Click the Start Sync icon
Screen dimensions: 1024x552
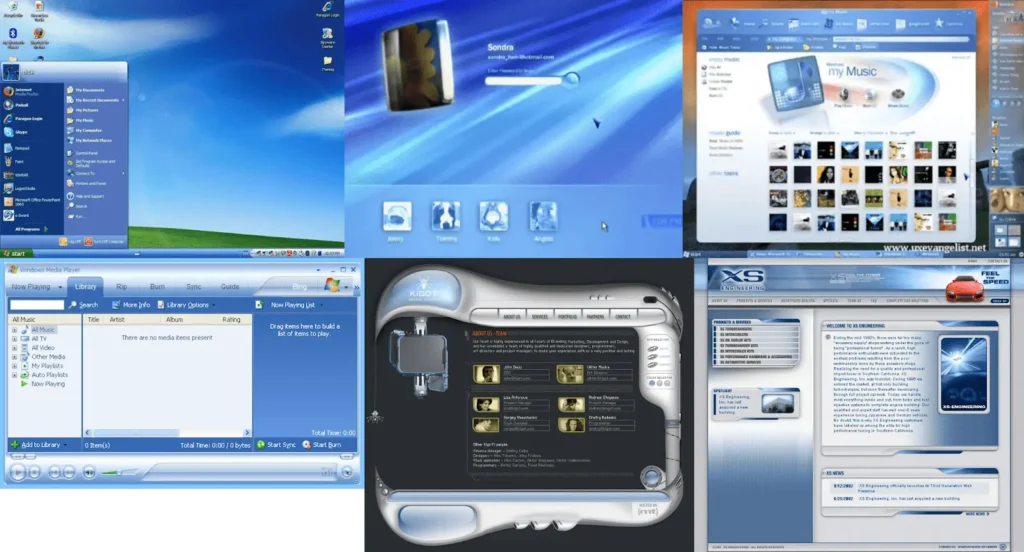point(261,445)
